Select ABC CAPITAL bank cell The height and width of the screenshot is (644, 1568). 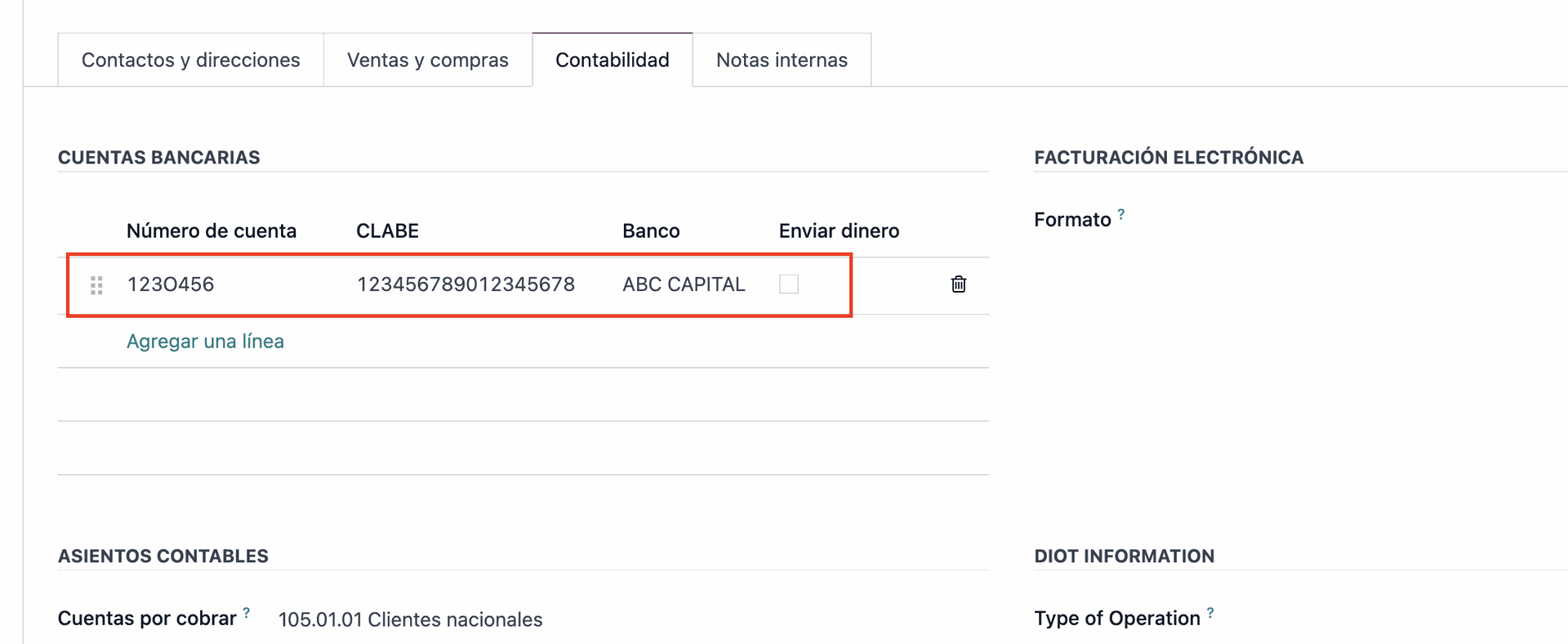(x=684, y=284)
